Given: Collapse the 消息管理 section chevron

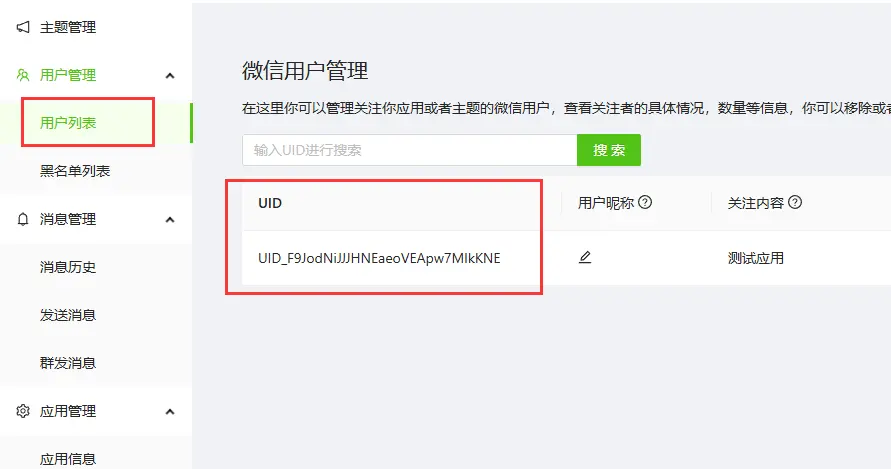Looking at the screenshot, I should pyautogui.click(x=169, y=219).
